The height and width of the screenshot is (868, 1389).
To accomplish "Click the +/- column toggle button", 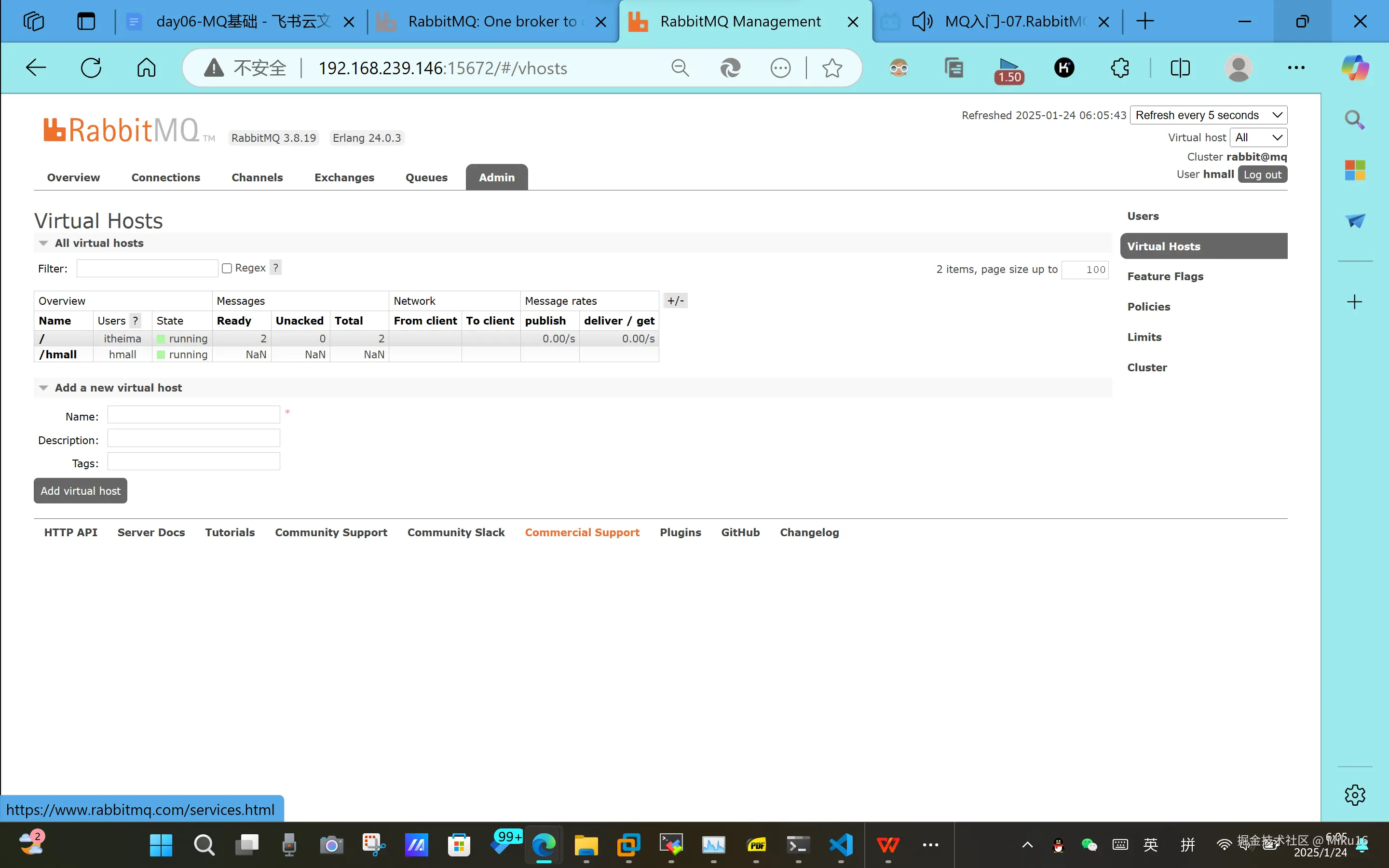I will [676, 300].
